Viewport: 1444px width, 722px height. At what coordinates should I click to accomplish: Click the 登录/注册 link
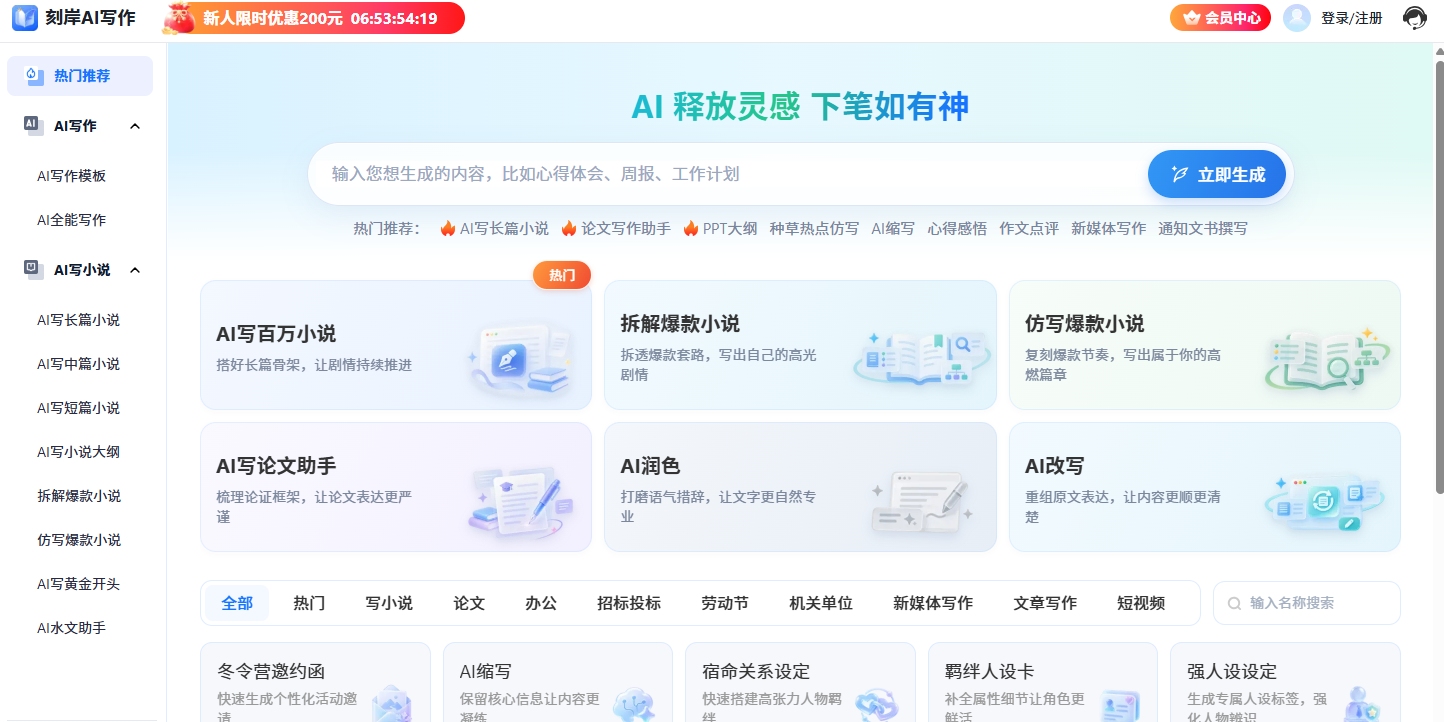[x=1352, y=18]
